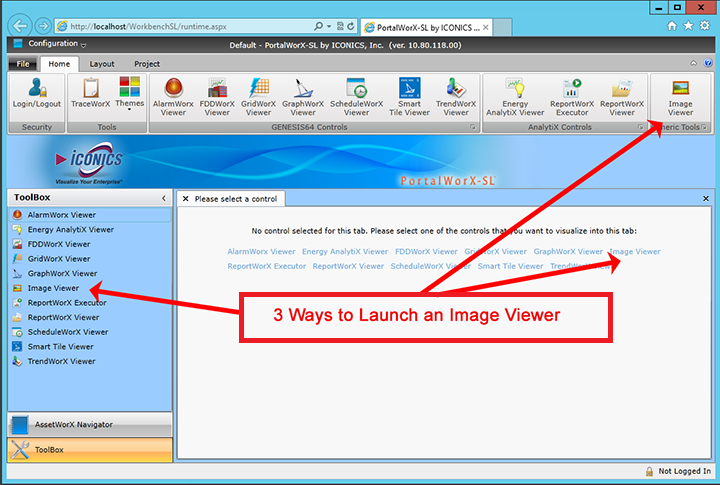The image size is (720, 485).
Task: Expand AnalytiX Controls group launcher
Action: coord(641,127)
